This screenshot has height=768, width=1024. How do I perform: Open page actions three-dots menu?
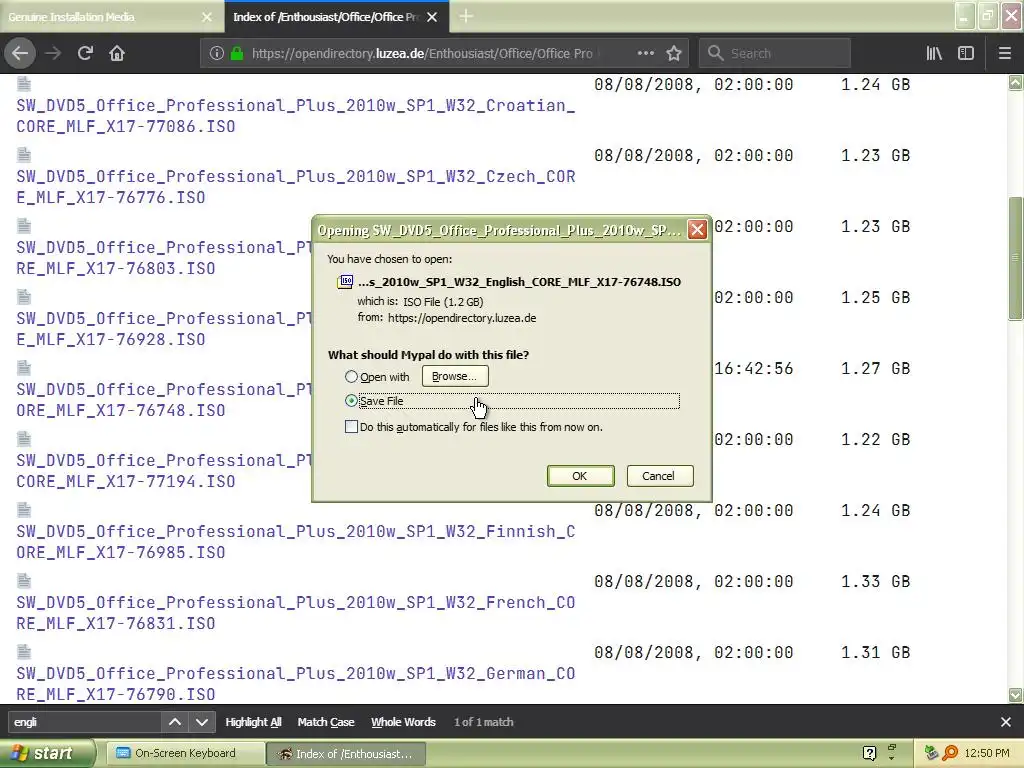point(645,54)
